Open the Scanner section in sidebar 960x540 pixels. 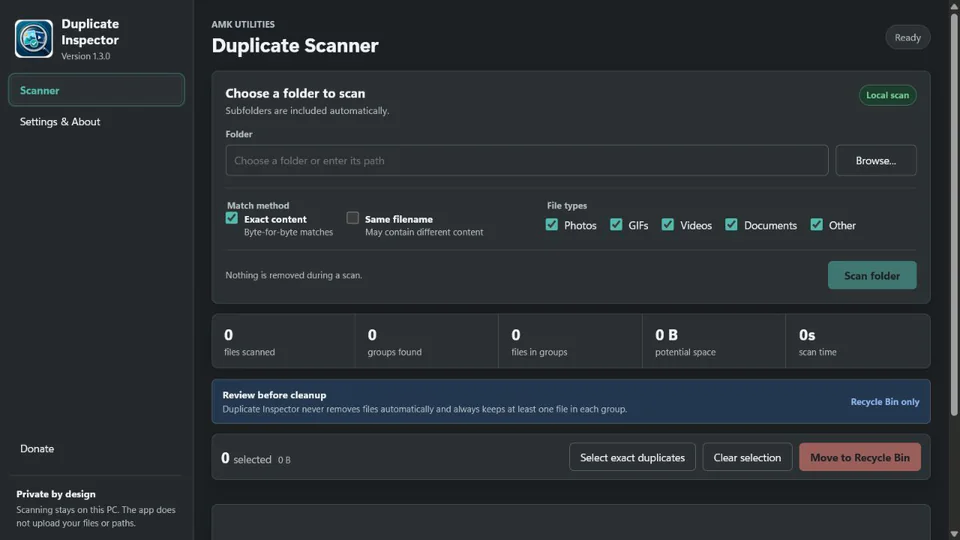tap(96, 90)
